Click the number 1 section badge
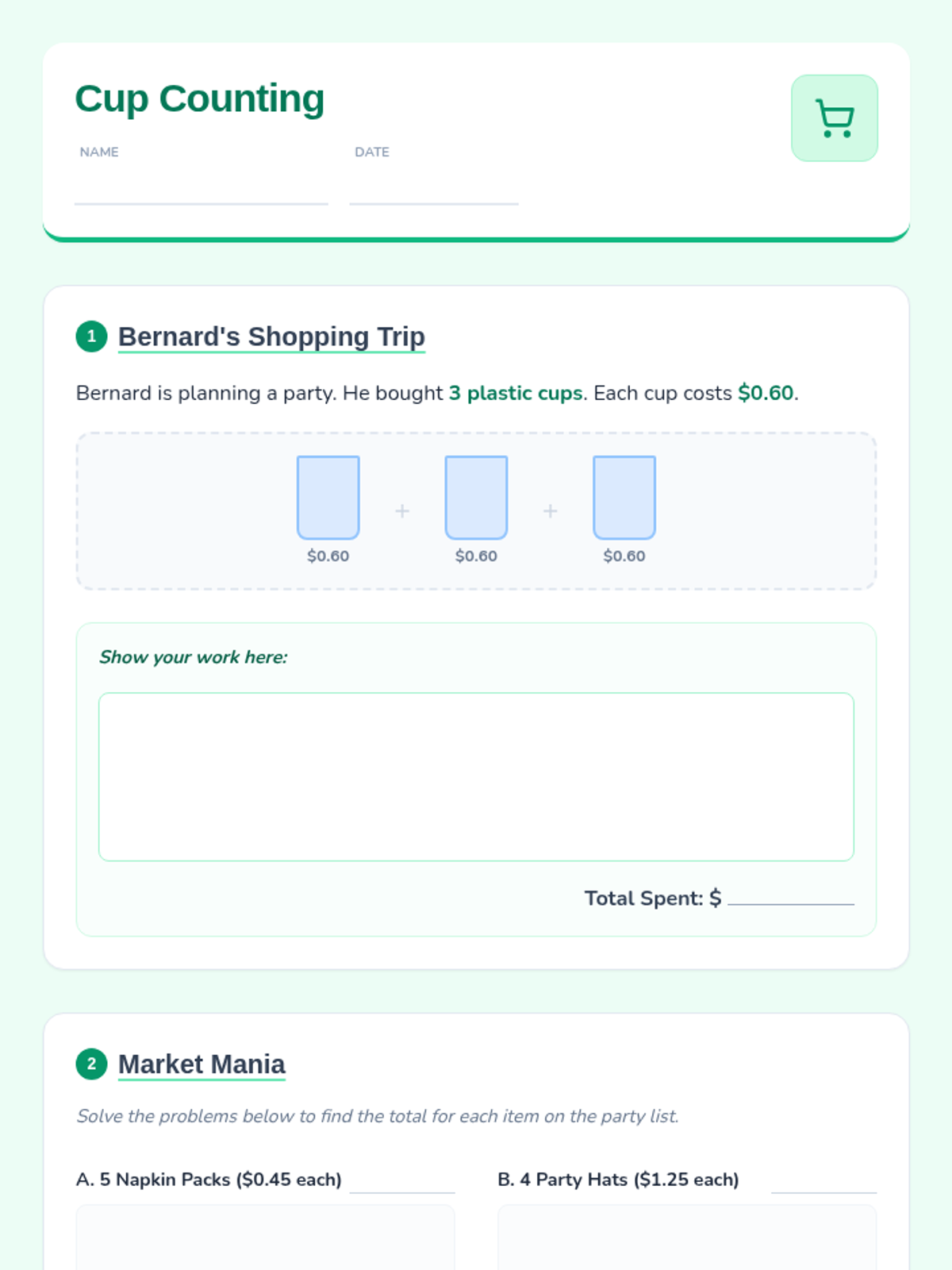Screen dimensions: 952x1270 [91, 337]
